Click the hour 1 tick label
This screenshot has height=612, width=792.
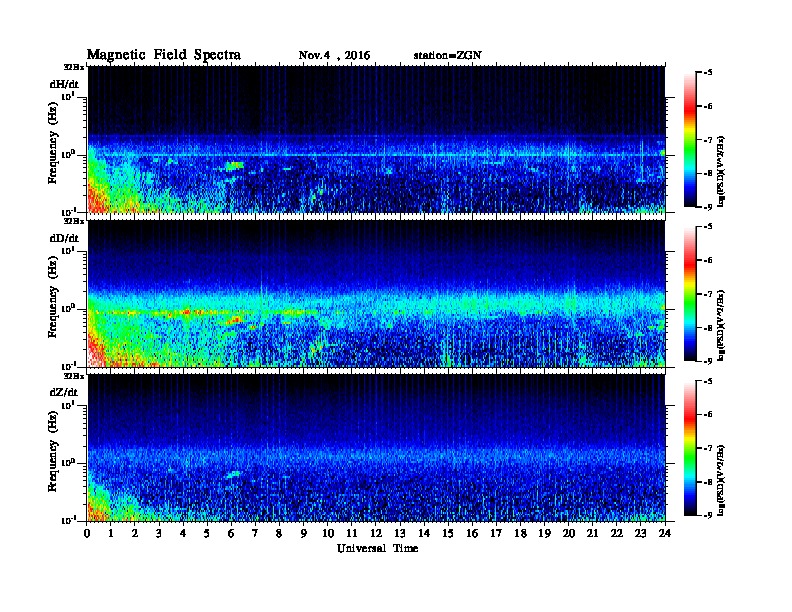pyautogui.click(x=111, y=533)
